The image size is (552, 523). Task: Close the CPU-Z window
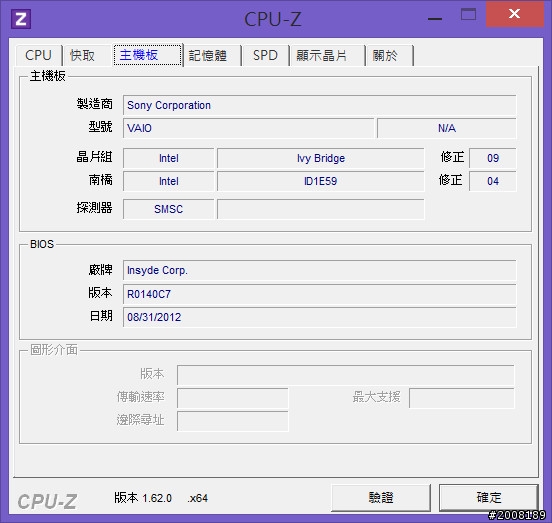(514, 14)
